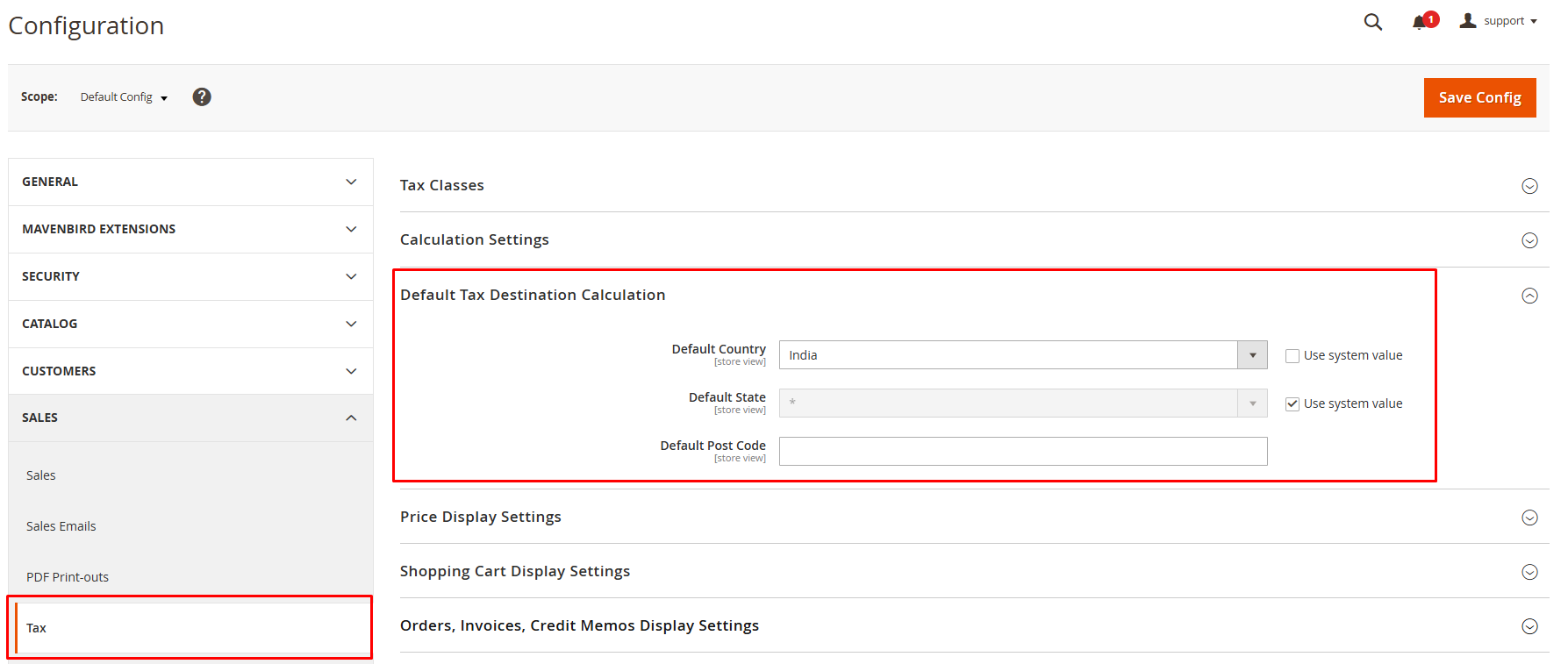Screen dimensions: 1568x664
Task: Focus the Default Post Code field
Action: click(1023, 452)
